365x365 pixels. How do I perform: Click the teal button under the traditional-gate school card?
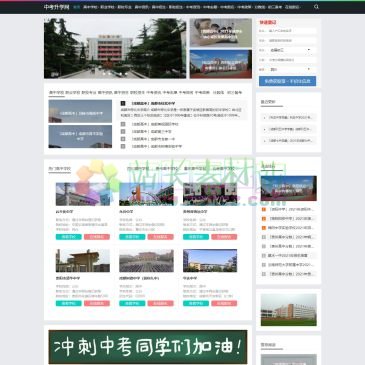69,303
